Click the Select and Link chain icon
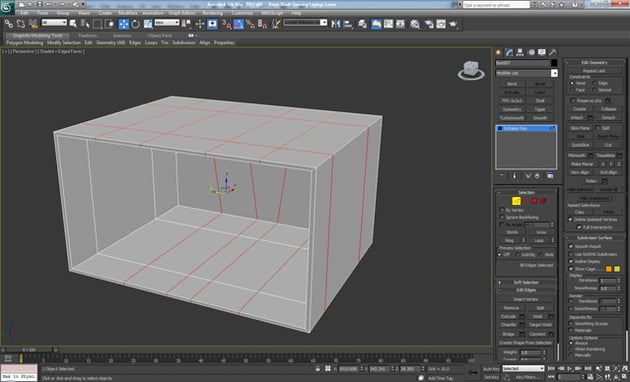Viewport: 630px width, 382px height. pyautogui.click(x=8, y=24)
